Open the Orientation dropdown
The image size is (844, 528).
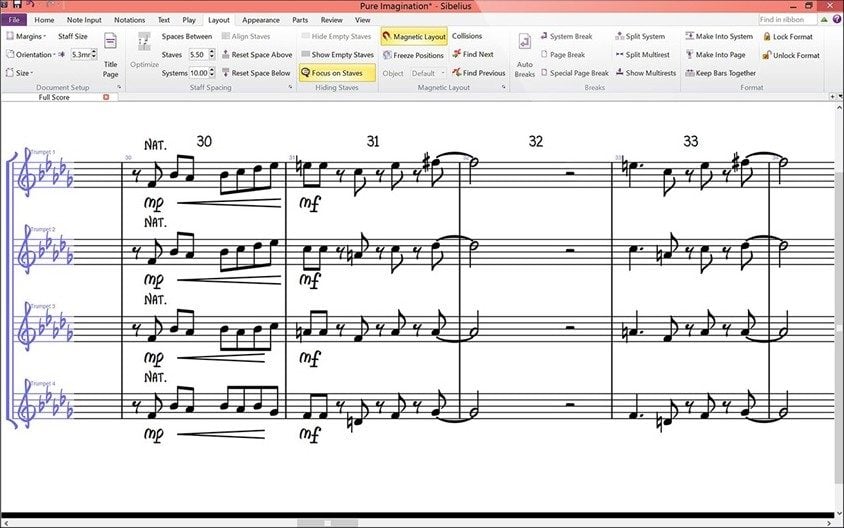[31, 54]
